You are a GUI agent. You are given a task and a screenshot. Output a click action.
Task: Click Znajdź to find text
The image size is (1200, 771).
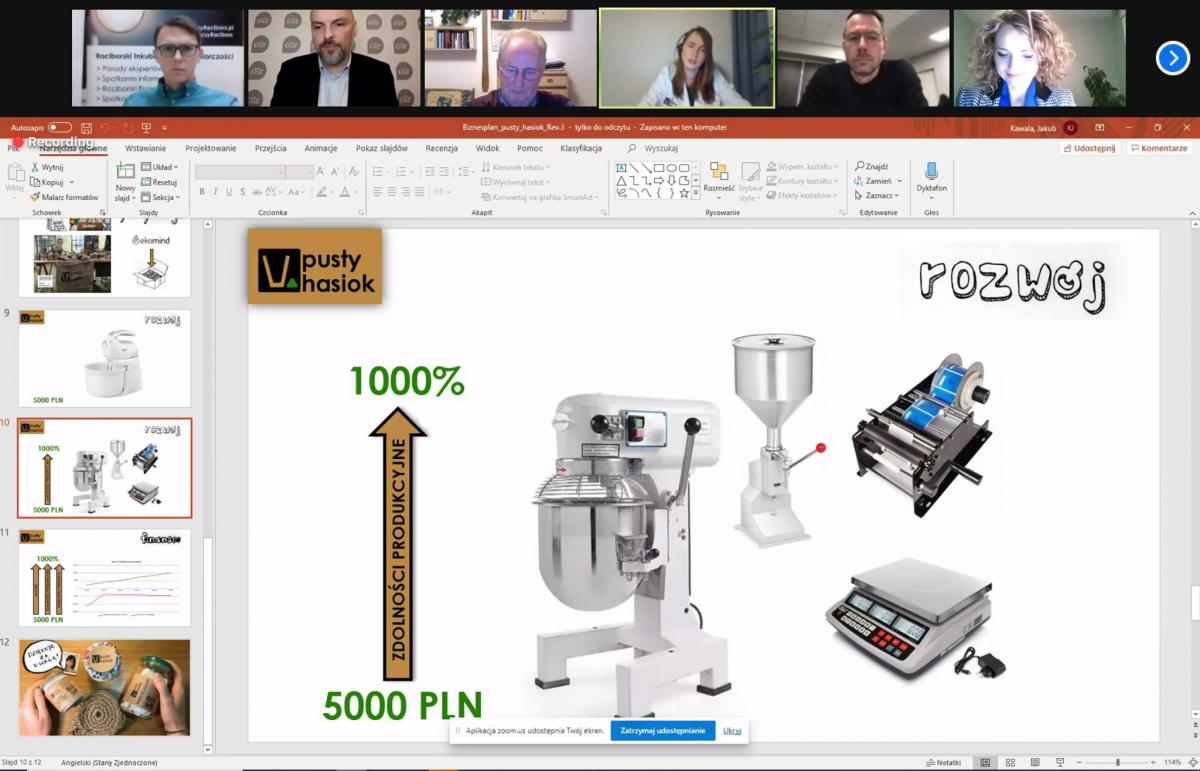coord(872,167)
